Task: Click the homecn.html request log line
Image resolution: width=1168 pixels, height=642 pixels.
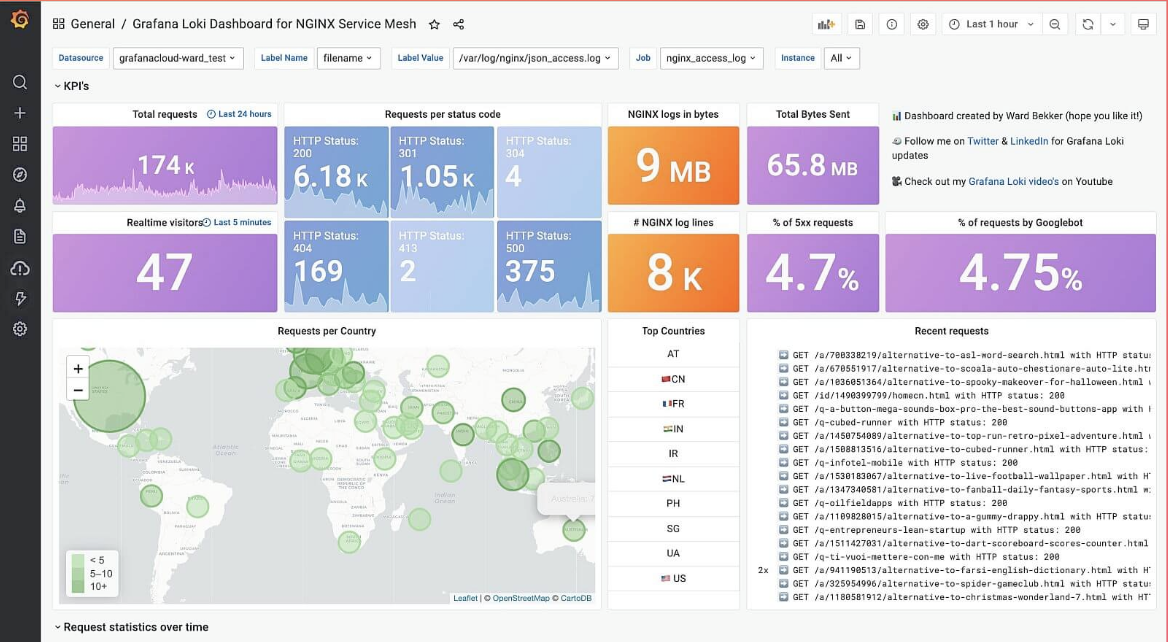Action: click(x=928, y=395)
